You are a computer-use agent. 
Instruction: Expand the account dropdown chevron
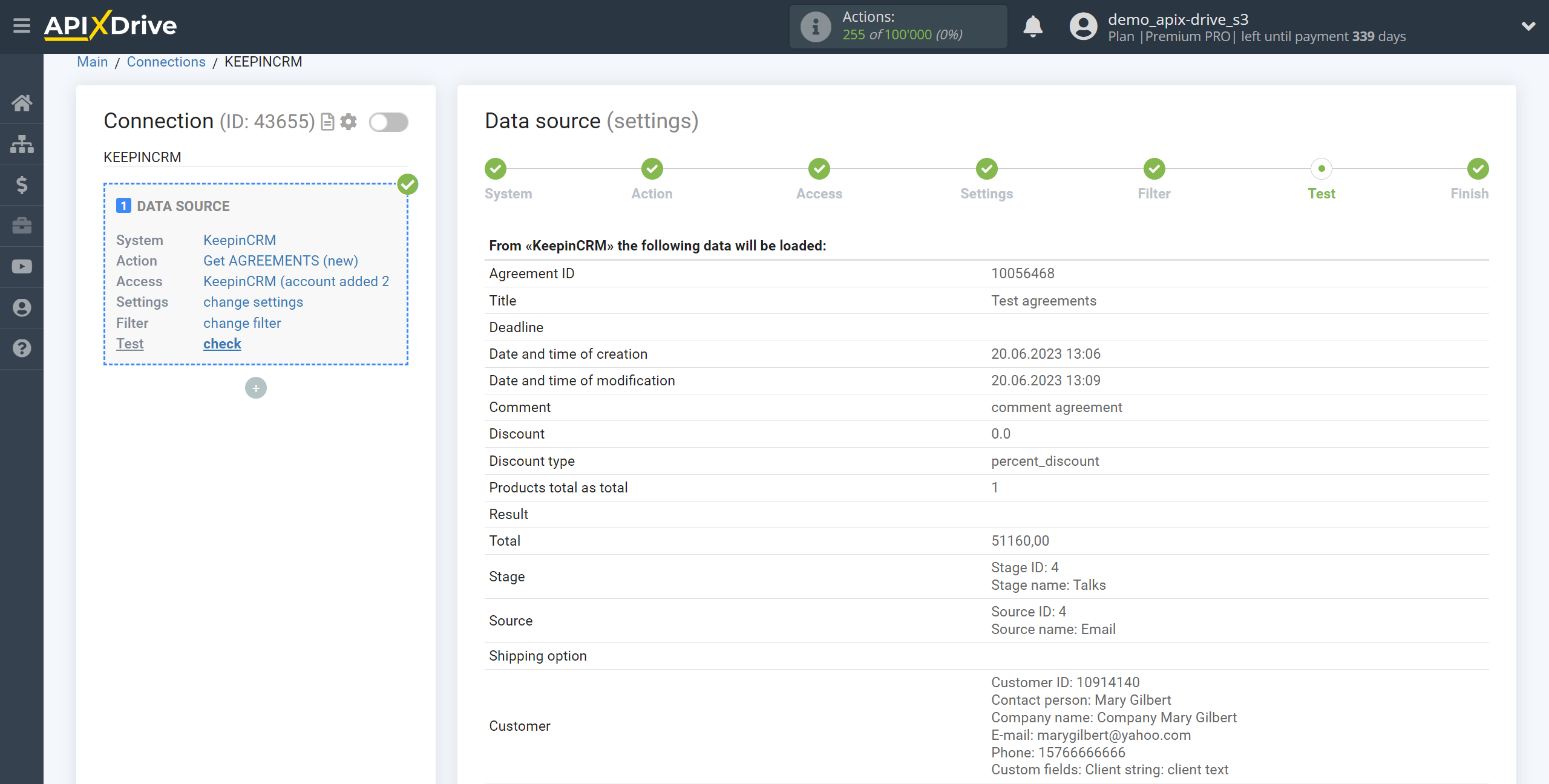[x=1528, y=26]
